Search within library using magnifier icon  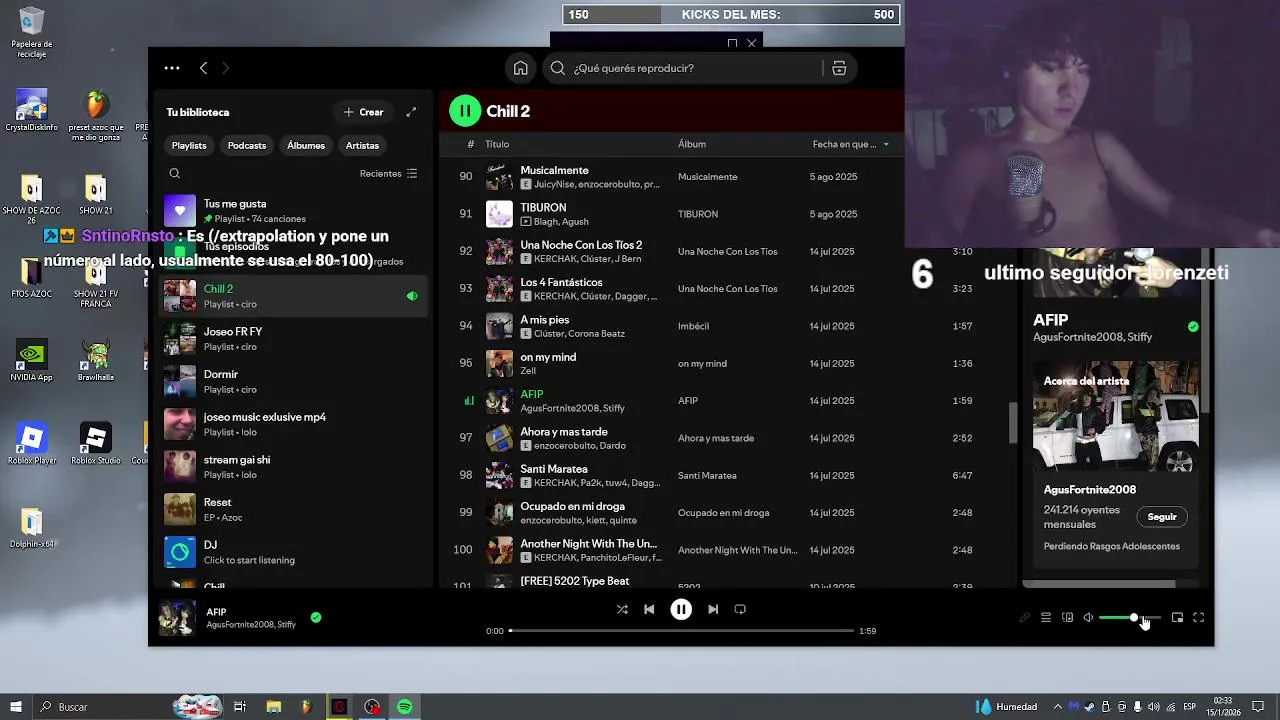[174, 174]
